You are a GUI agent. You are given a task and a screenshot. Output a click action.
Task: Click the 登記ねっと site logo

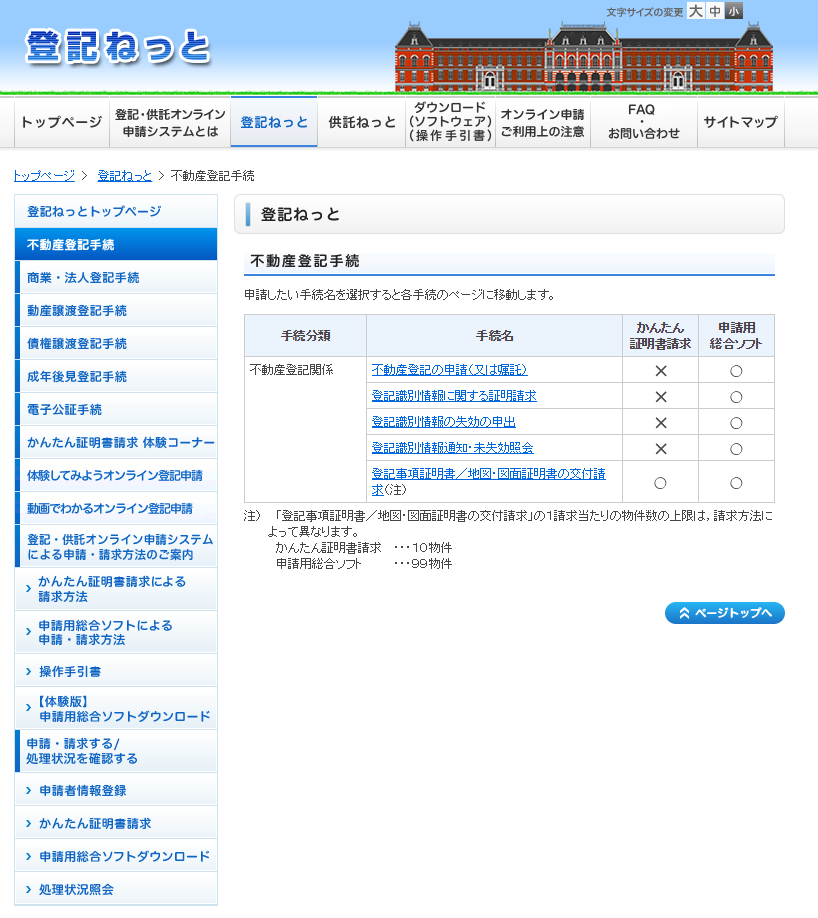[x=118, y=48]
